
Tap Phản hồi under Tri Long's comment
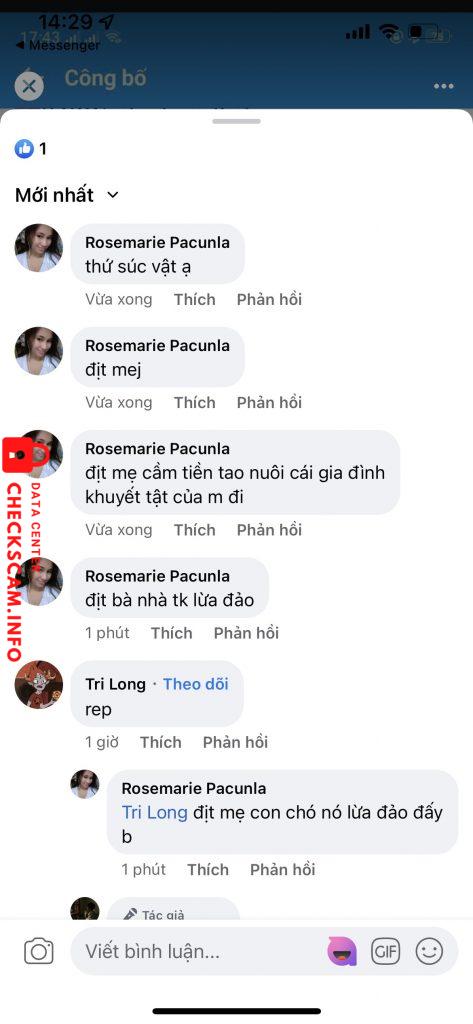pos(235,742)
